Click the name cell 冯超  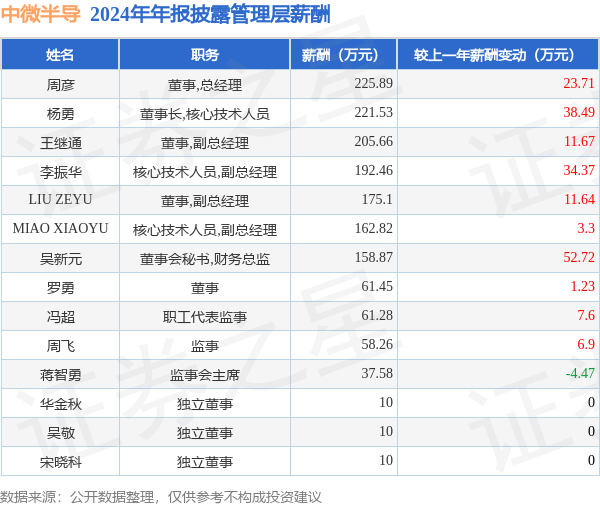[60, 317]
